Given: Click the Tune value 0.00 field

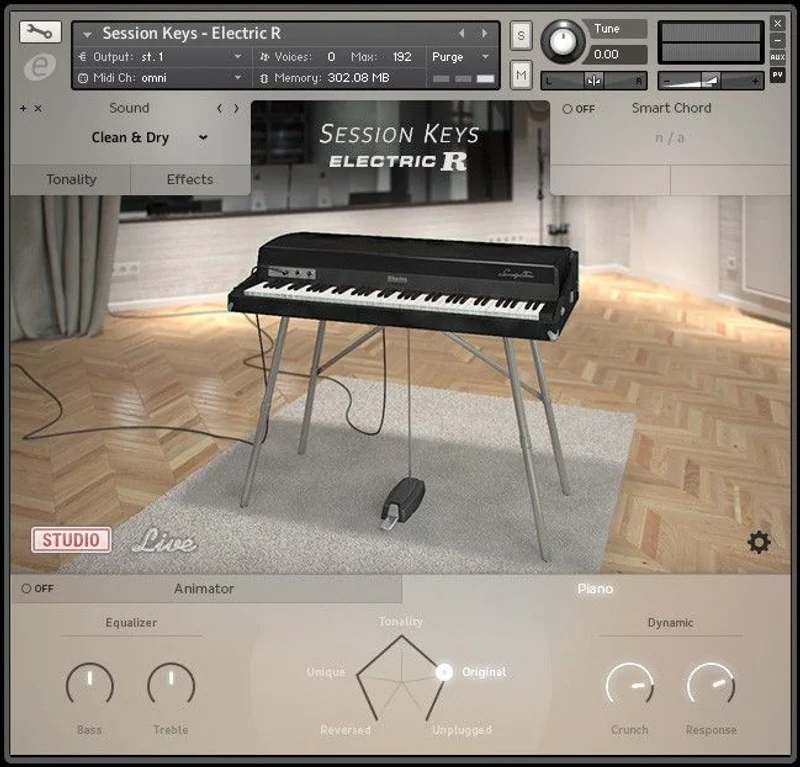Looking at the screenshot, I should pyautogui.click(x=615, y=54).
